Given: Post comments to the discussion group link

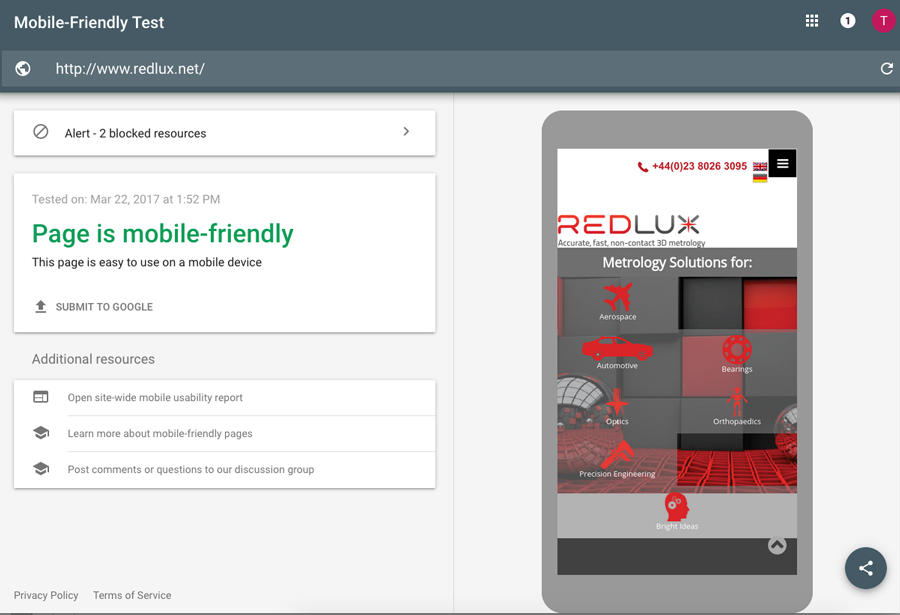Looking at the screenshot, I should click(191, 470).
